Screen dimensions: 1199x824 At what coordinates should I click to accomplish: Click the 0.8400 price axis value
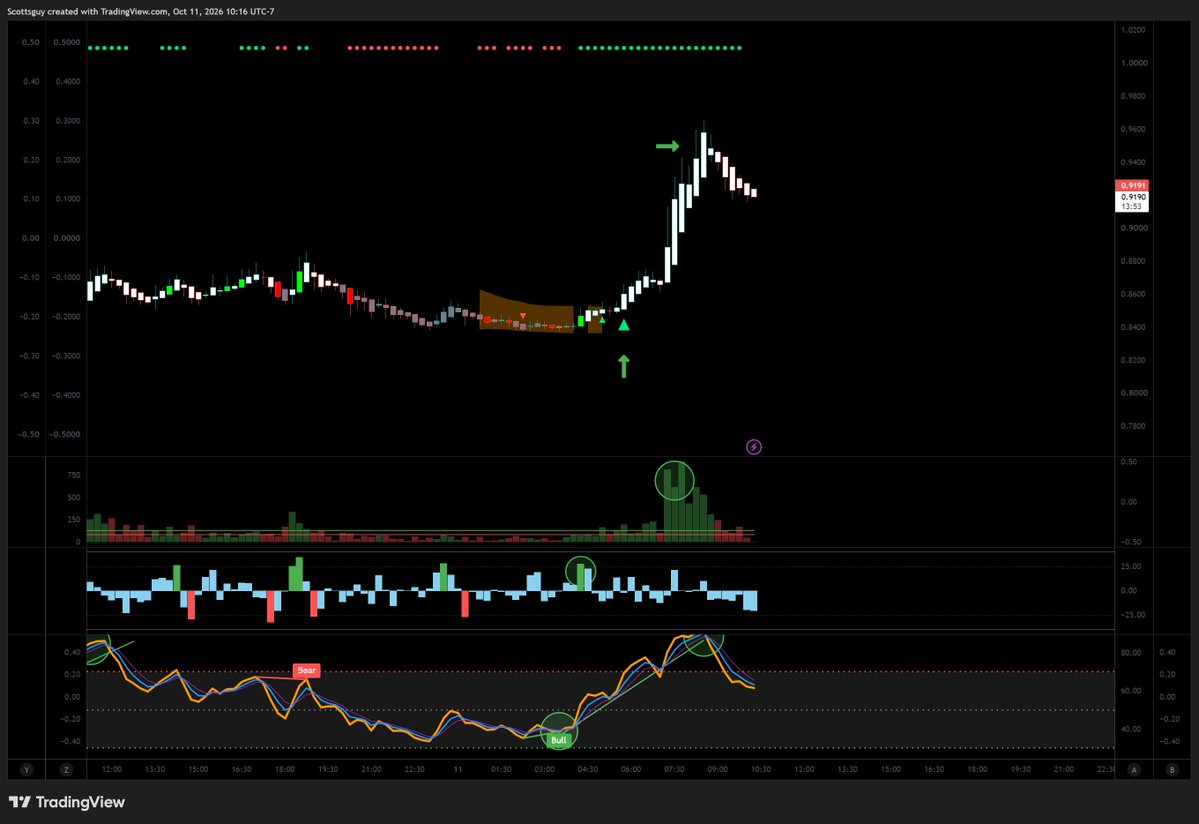[x=1133, y=327]
